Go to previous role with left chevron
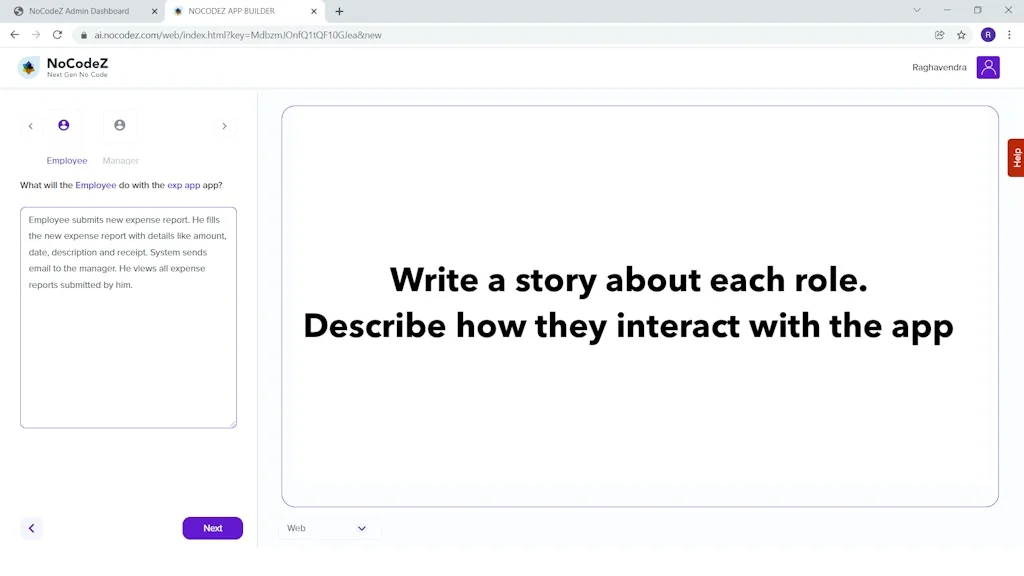Image resolution: width=1024 pixels, height=576 pixels. (x=30, y=125)
